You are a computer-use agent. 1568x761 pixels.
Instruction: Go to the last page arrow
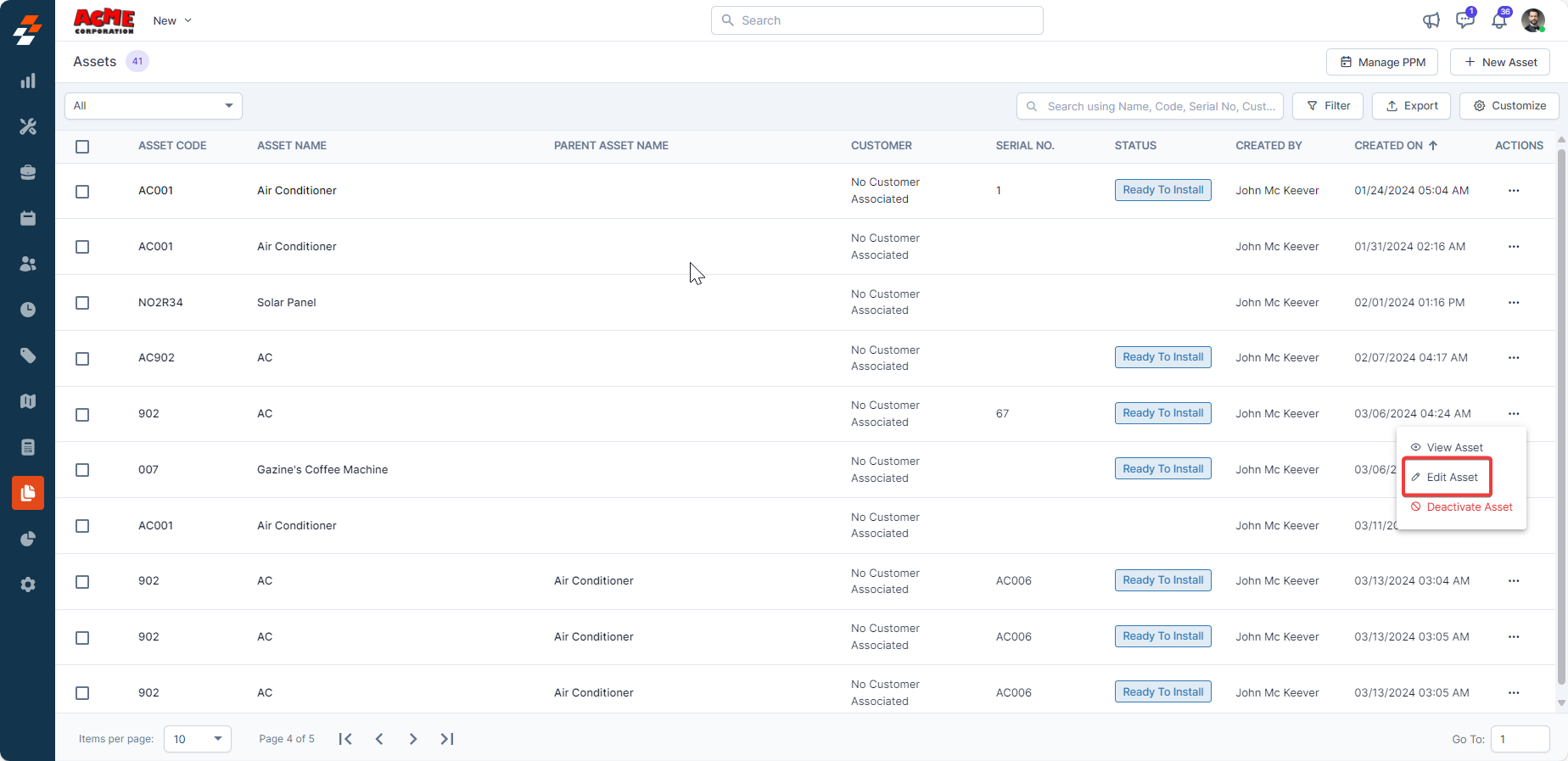click(447, 739)
